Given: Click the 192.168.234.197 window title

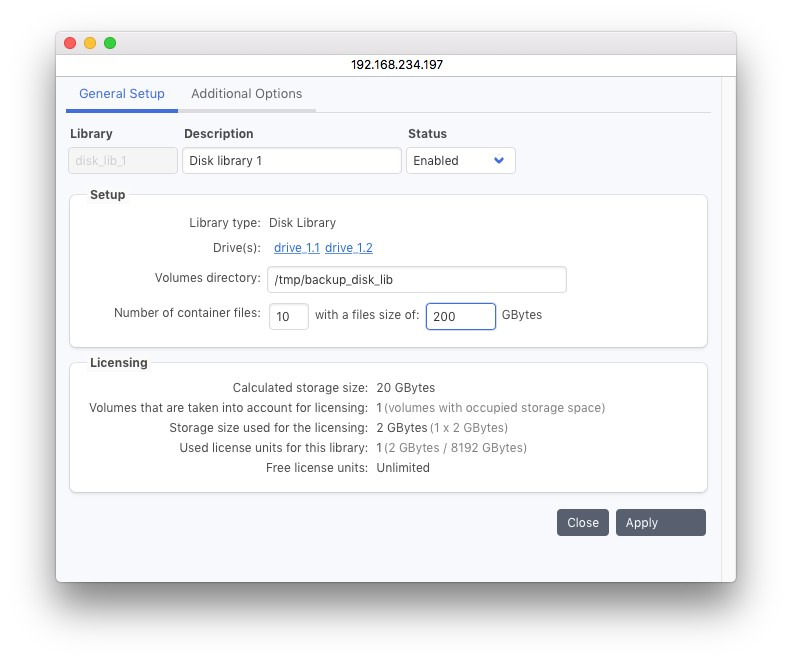Looking at the screenshot, I should (396, 64).
